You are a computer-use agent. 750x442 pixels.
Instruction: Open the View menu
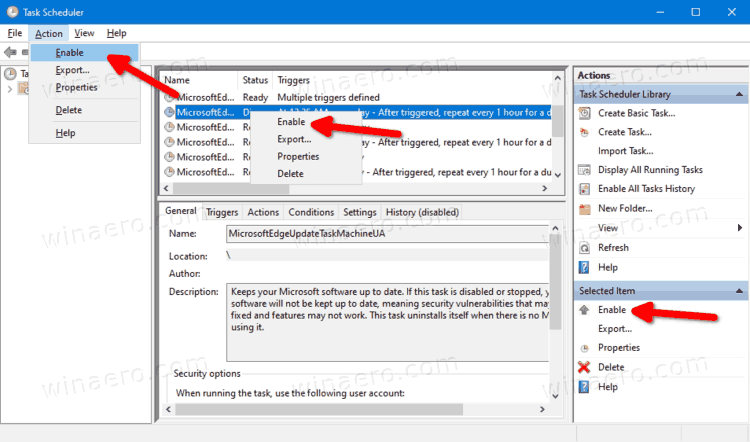tap(84, 33)
